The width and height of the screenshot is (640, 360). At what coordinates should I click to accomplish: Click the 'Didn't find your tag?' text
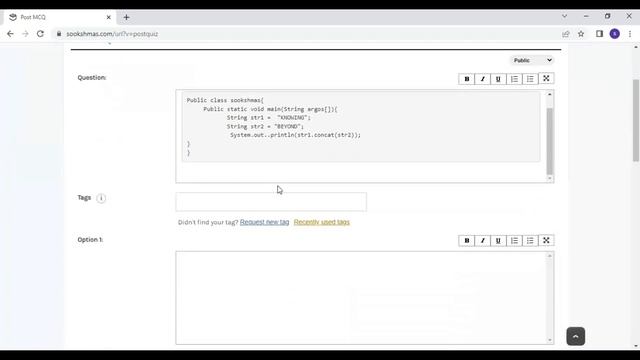coord(208,222)
